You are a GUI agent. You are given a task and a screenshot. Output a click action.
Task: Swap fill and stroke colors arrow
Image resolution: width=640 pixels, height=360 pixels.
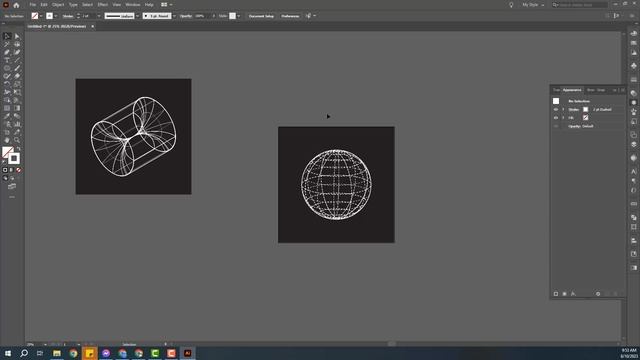[x=18, y=149]
